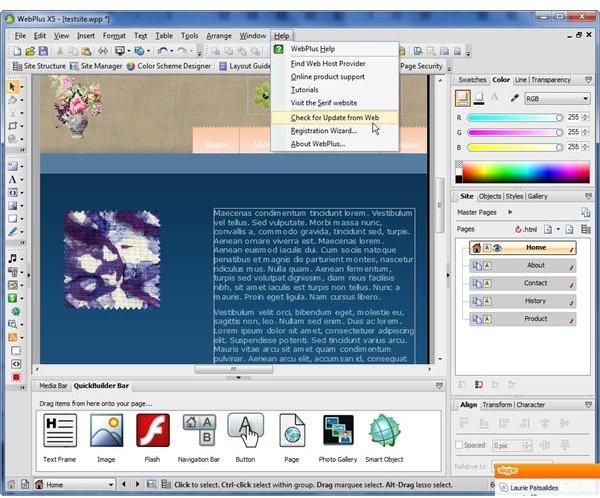Viewport: 600px width, 498px height.
Task: Switch to the Media Bar tab
Action: [53, 385]
